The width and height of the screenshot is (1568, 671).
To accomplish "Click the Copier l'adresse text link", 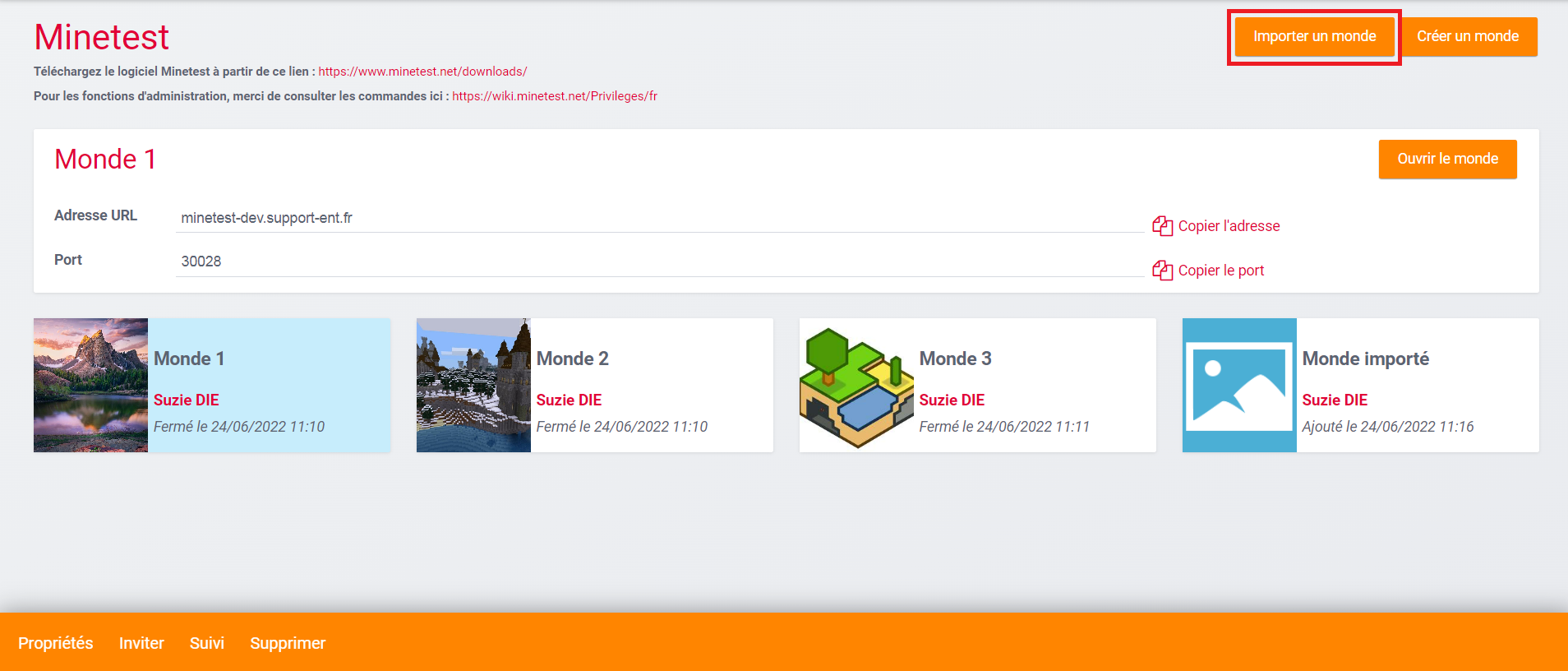I will pos(1229,226).
